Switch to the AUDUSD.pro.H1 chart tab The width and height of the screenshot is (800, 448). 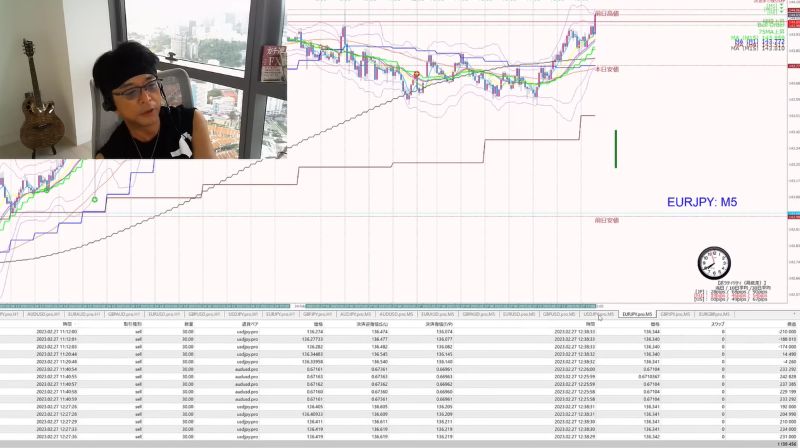(x=43, y=314)
